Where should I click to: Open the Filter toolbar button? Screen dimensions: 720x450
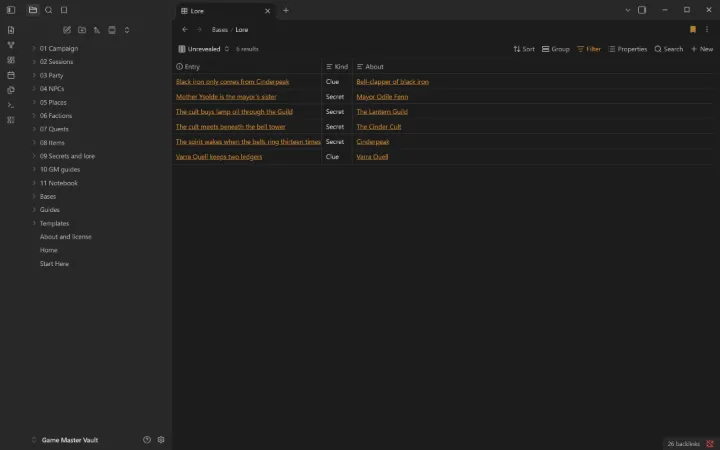589,49
